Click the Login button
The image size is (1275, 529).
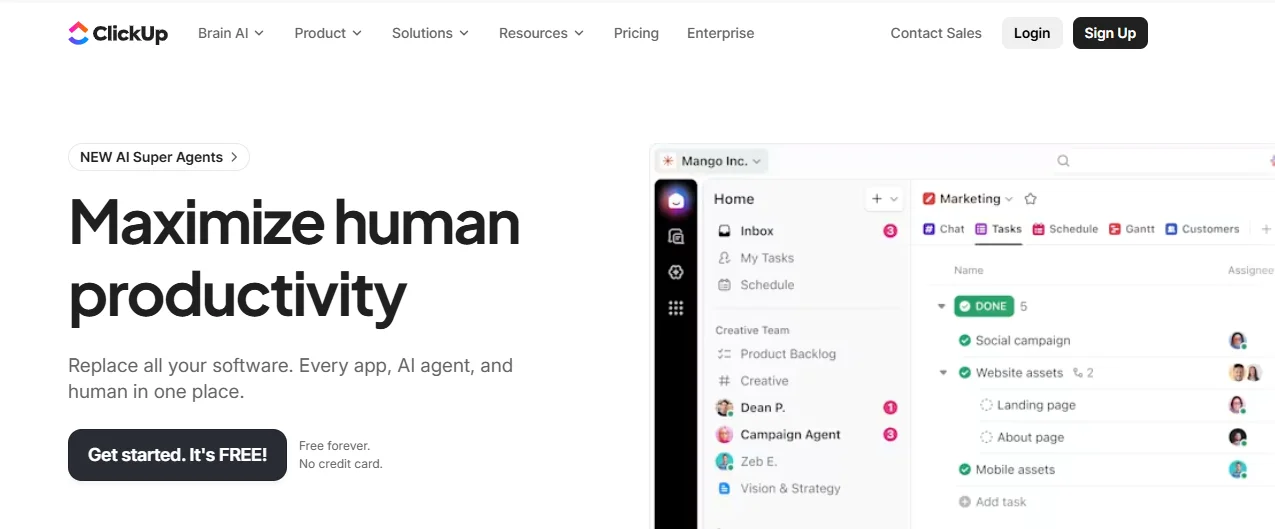(x=1032, y=33)
